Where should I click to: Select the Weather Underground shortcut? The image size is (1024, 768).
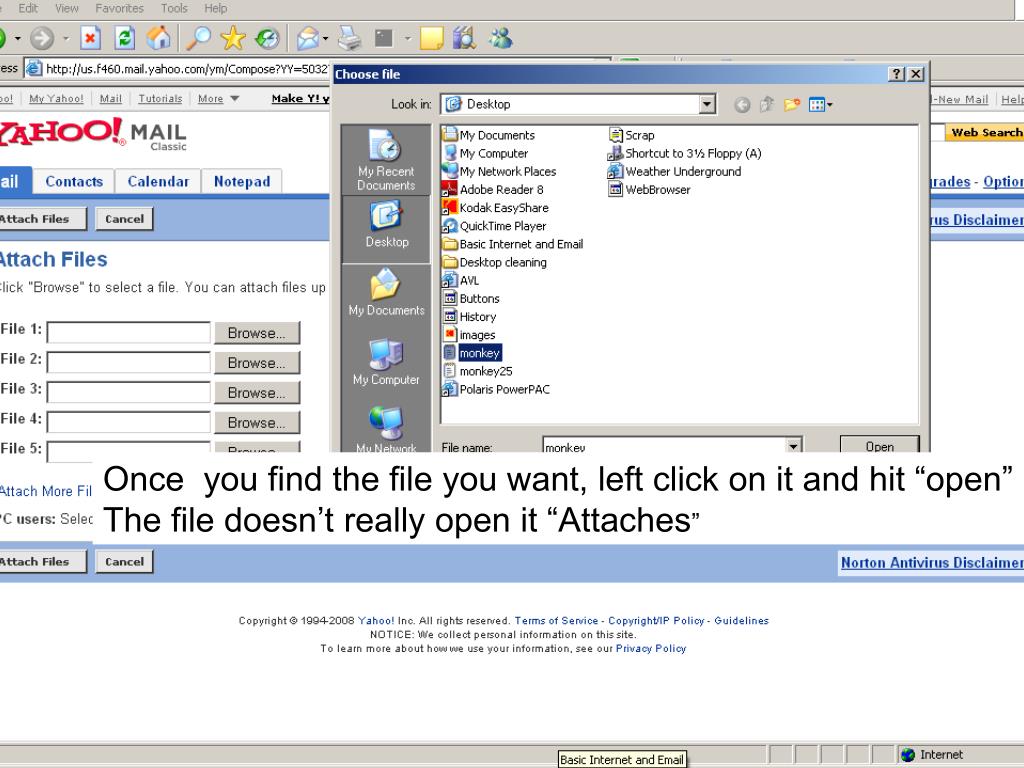(675, 171)
